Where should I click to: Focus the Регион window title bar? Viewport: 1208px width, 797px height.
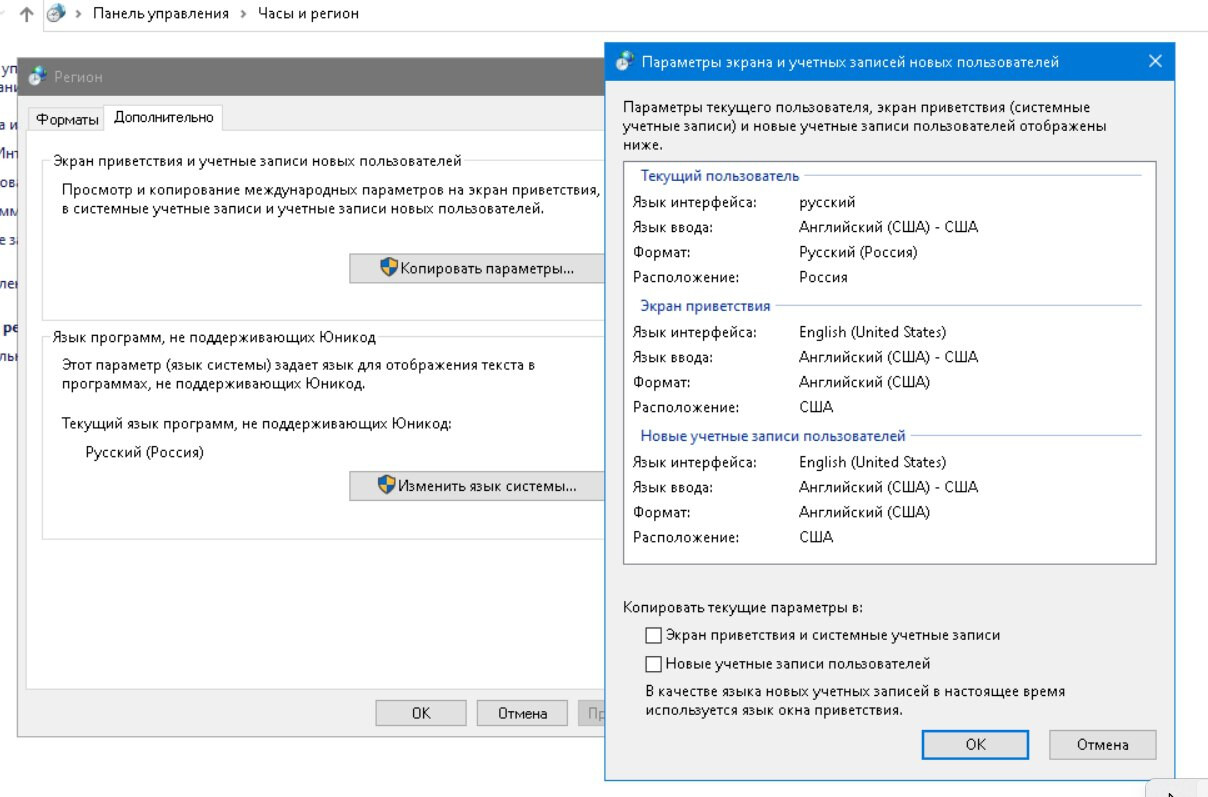click(x=300, y=76)
